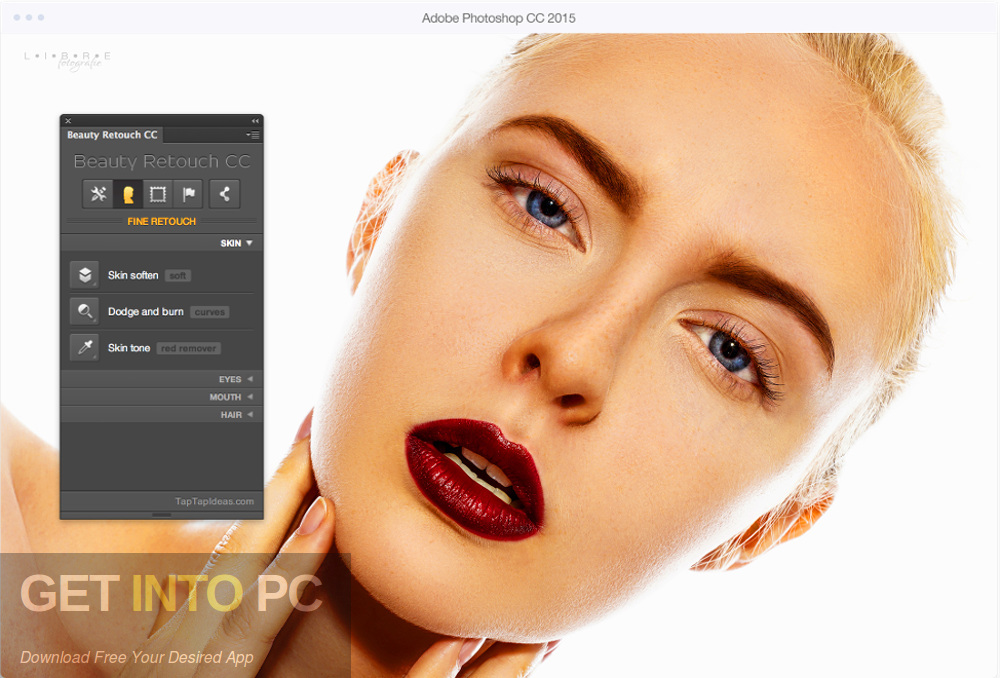Change the Dodge and burn 'curves' option
1000x678 pixels.
210,312
